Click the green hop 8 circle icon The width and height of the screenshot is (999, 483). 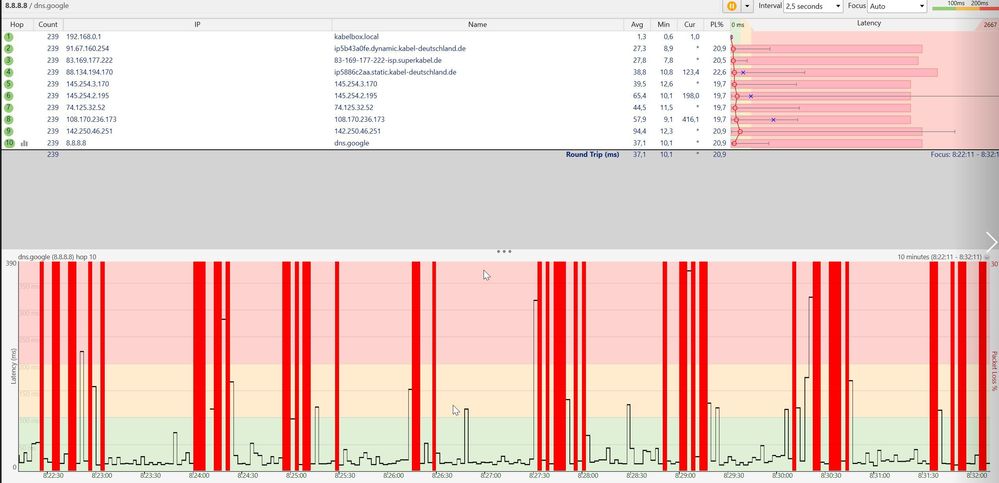pos(8,119)
